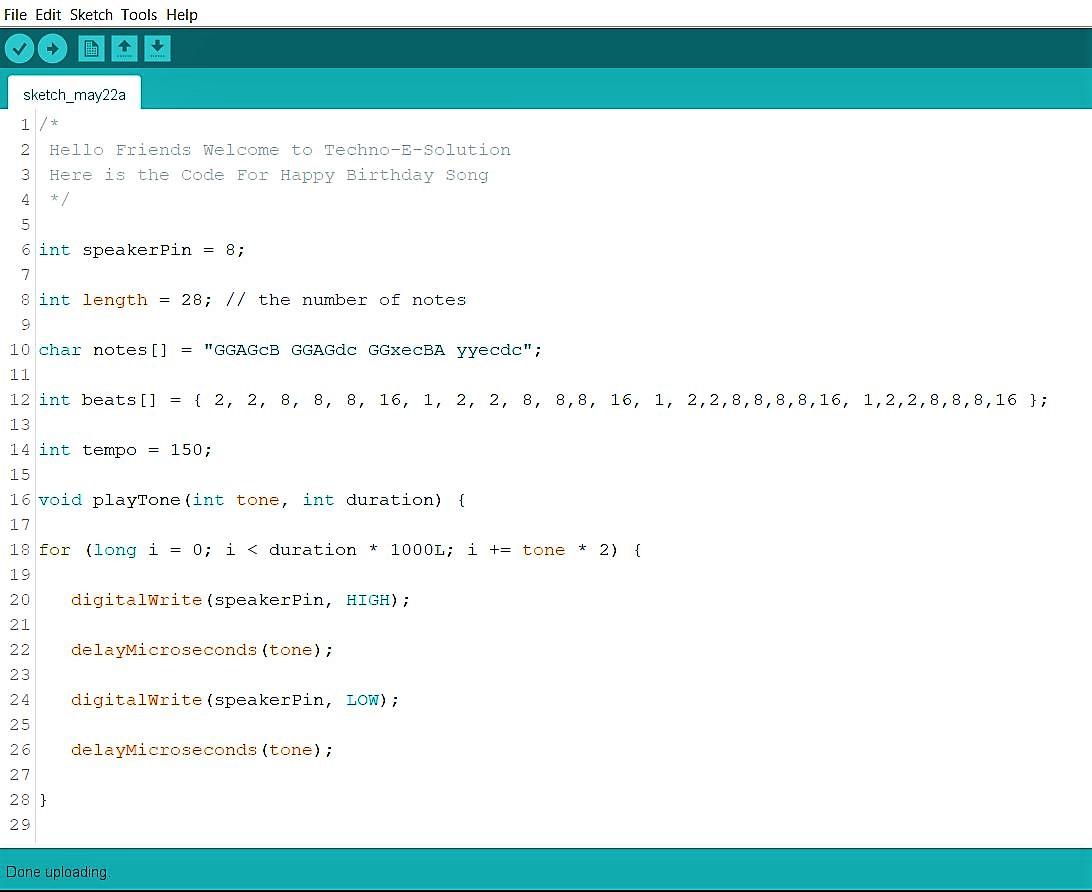Click the word 'length' on line 8
1092x892 pixels.
(x=115, y=300)
